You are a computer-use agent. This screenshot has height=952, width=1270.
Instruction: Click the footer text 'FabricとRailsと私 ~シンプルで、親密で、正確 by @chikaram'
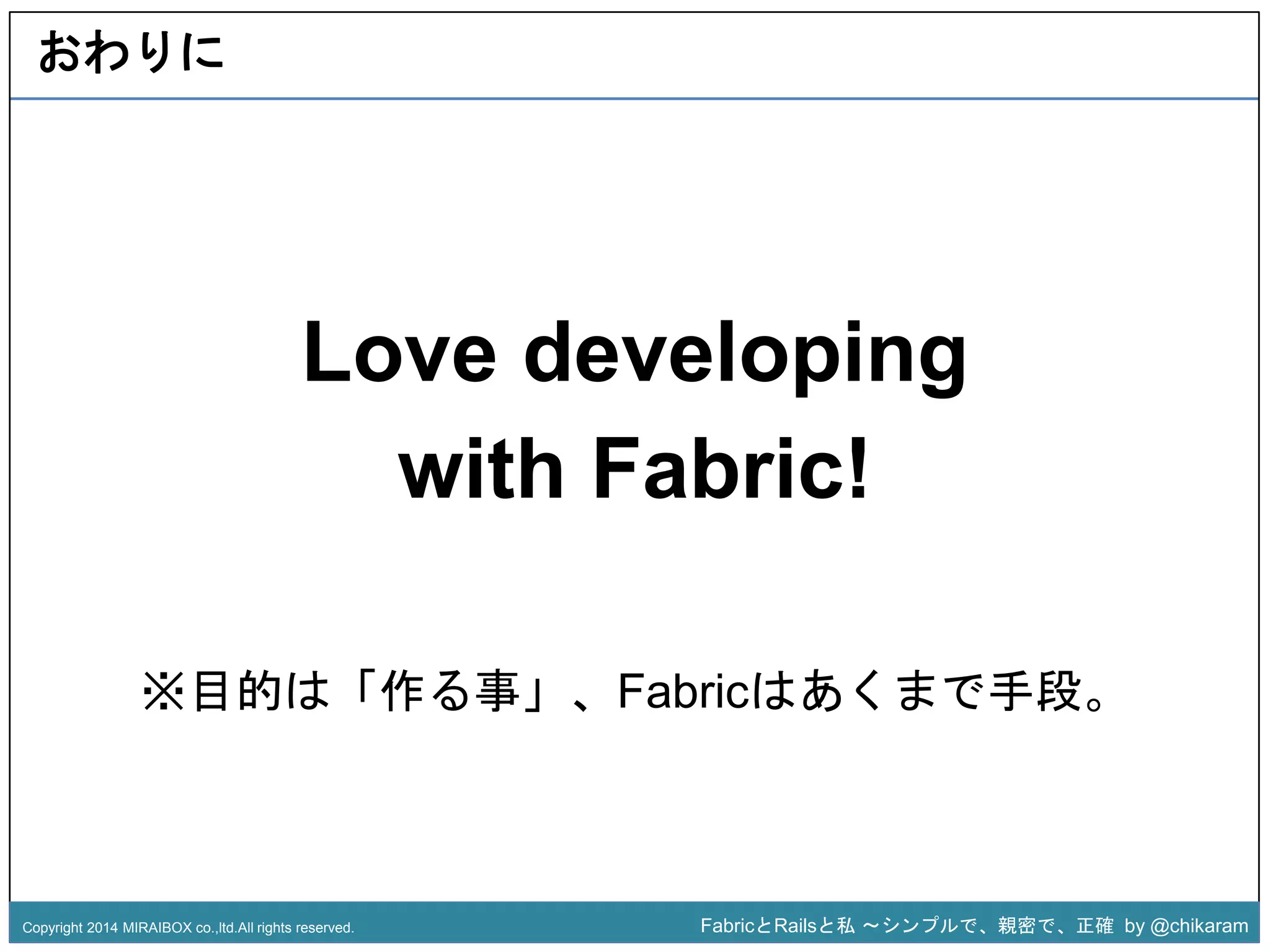click(974, 926)
